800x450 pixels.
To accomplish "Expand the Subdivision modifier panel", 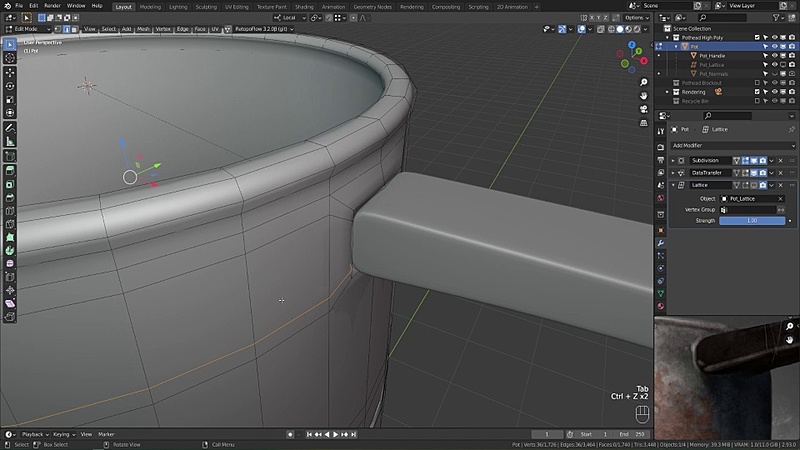I will click(673, 161).
